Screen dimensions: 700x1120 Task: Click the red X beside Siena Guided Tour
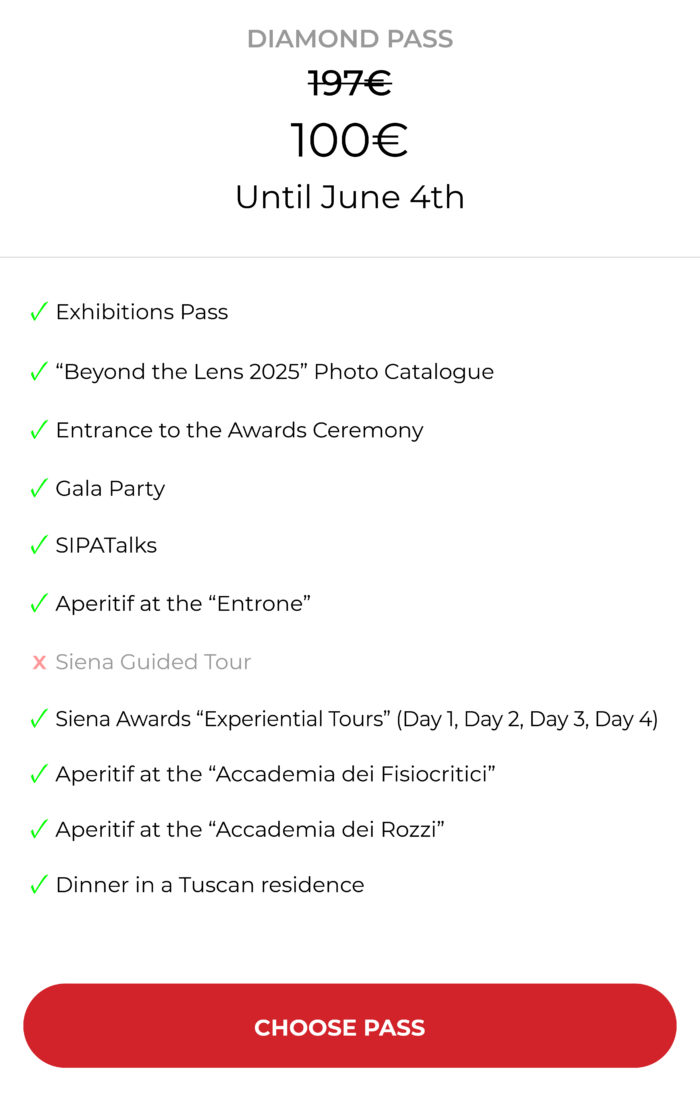39,663
